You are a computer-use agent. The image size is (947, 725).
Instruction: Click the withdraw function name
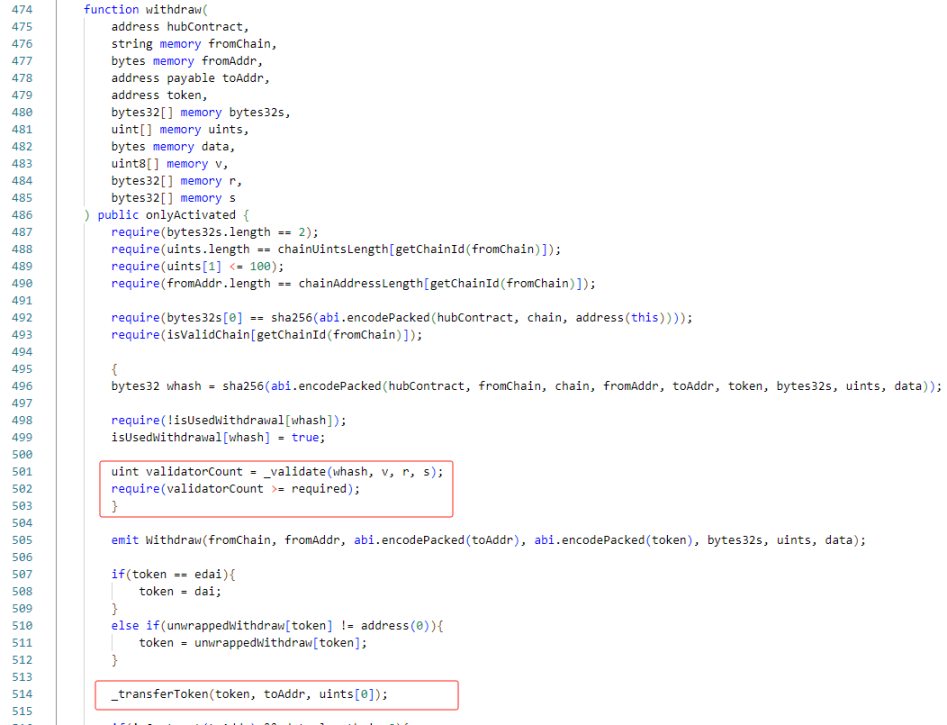(x=172, y=9)
